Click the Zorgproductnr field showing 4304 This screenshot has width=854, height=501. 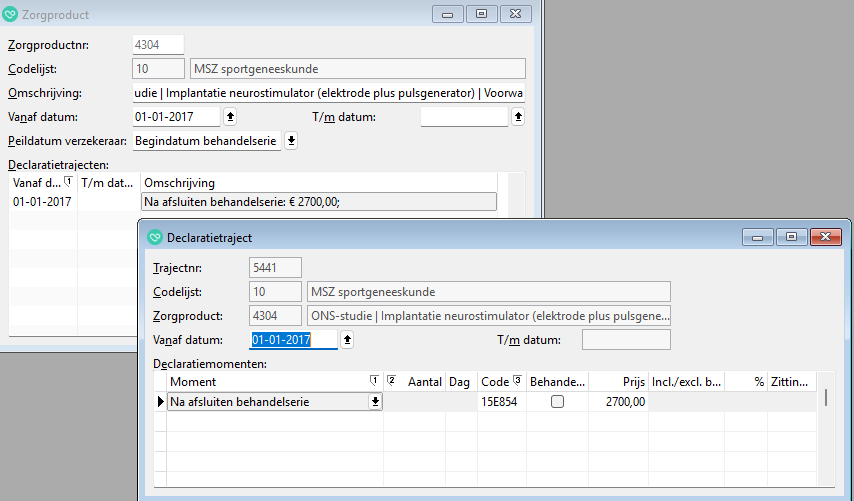click(x=158, y=45)
